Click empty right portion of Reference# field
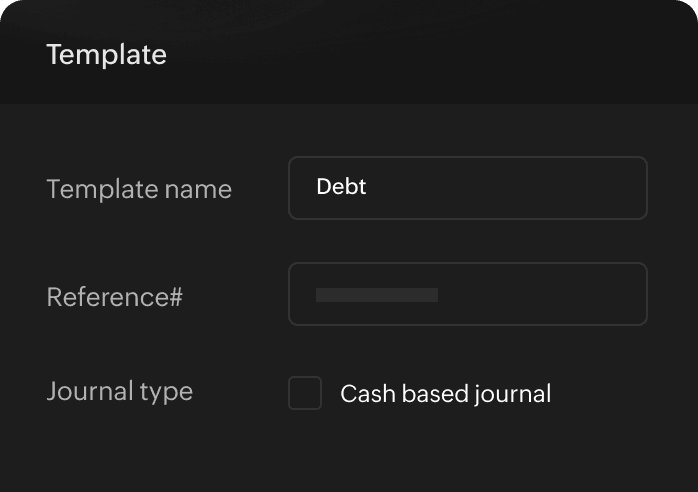 tap(560, 294)
